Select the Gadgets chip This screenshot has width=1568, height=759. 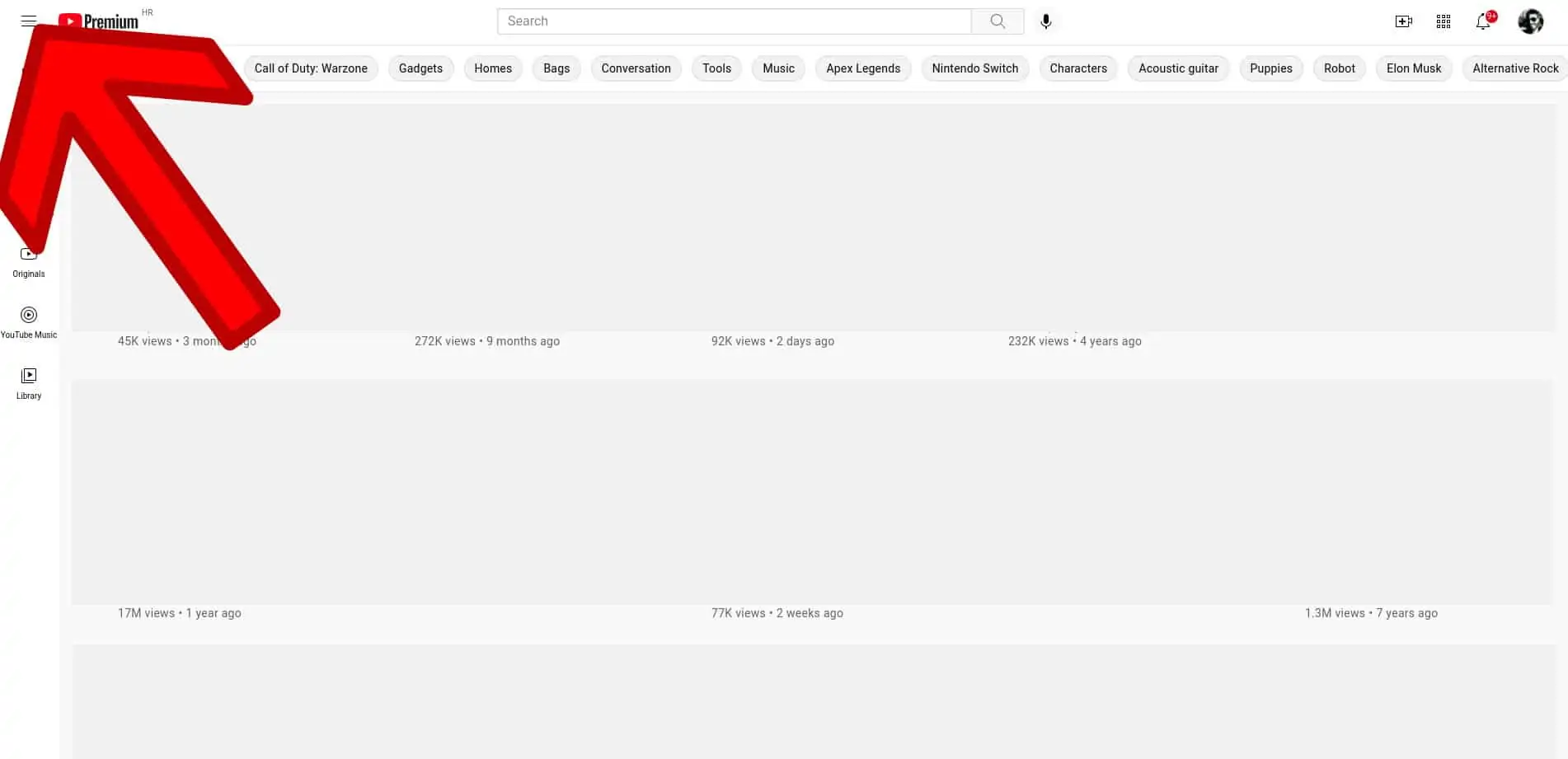420,68
